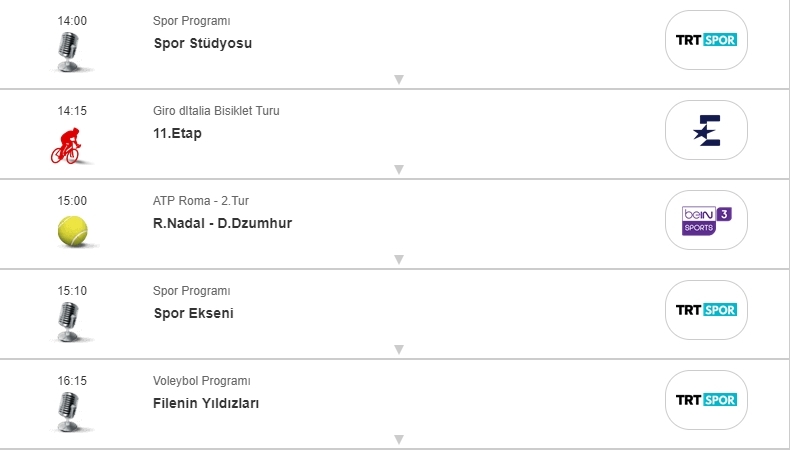
Task: Click the red cyclist icon for Giro d'Italia
Action: [x=66, y=143]
